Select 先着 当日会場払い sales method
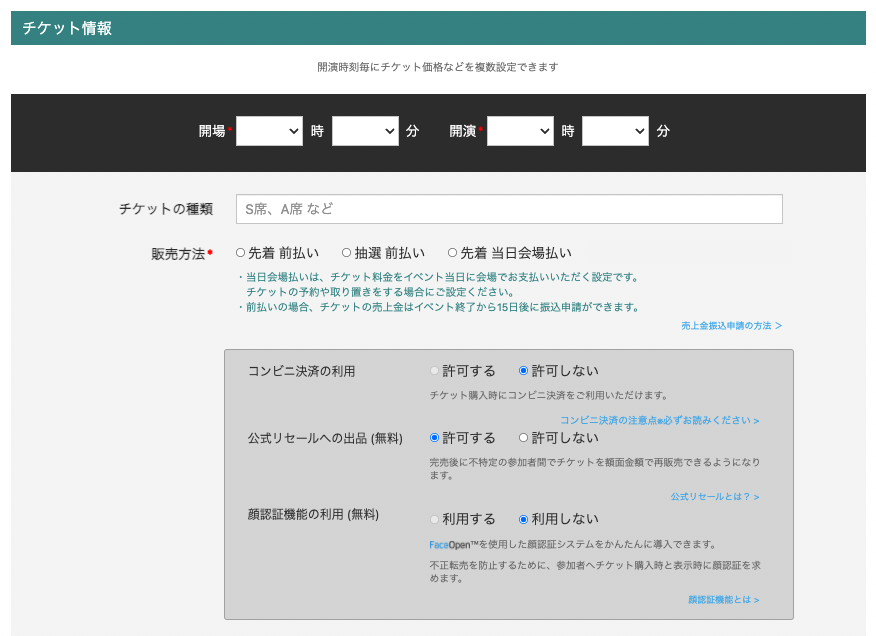Image resolution: width=876 pixels, height=636 pixels. click(x=453, y=253)
